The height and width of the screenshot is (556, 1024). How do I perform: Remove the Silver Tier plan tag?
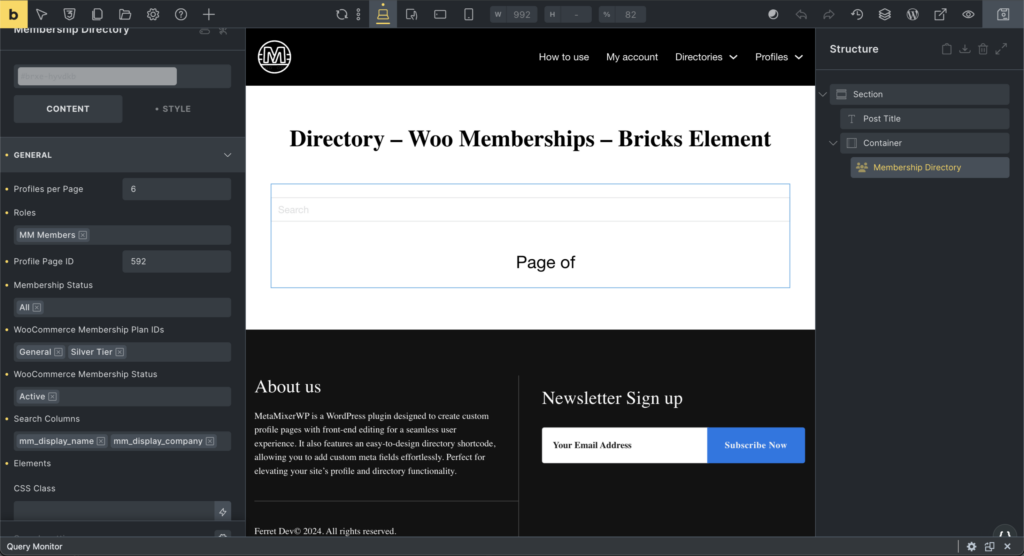click(x=120, y=352)
